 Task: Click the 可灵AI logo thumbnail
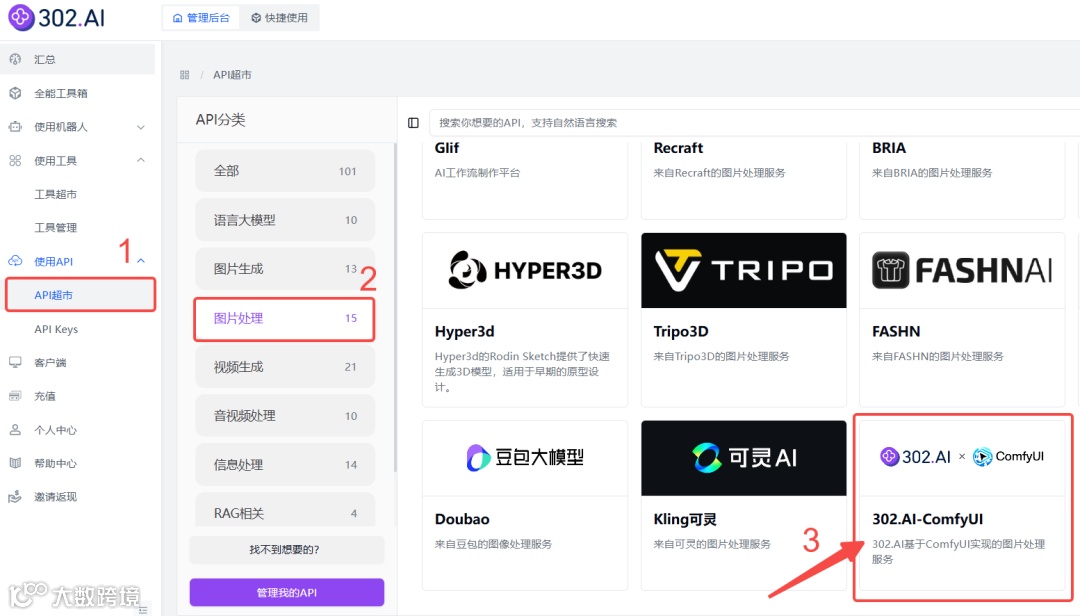coord(744,458)
